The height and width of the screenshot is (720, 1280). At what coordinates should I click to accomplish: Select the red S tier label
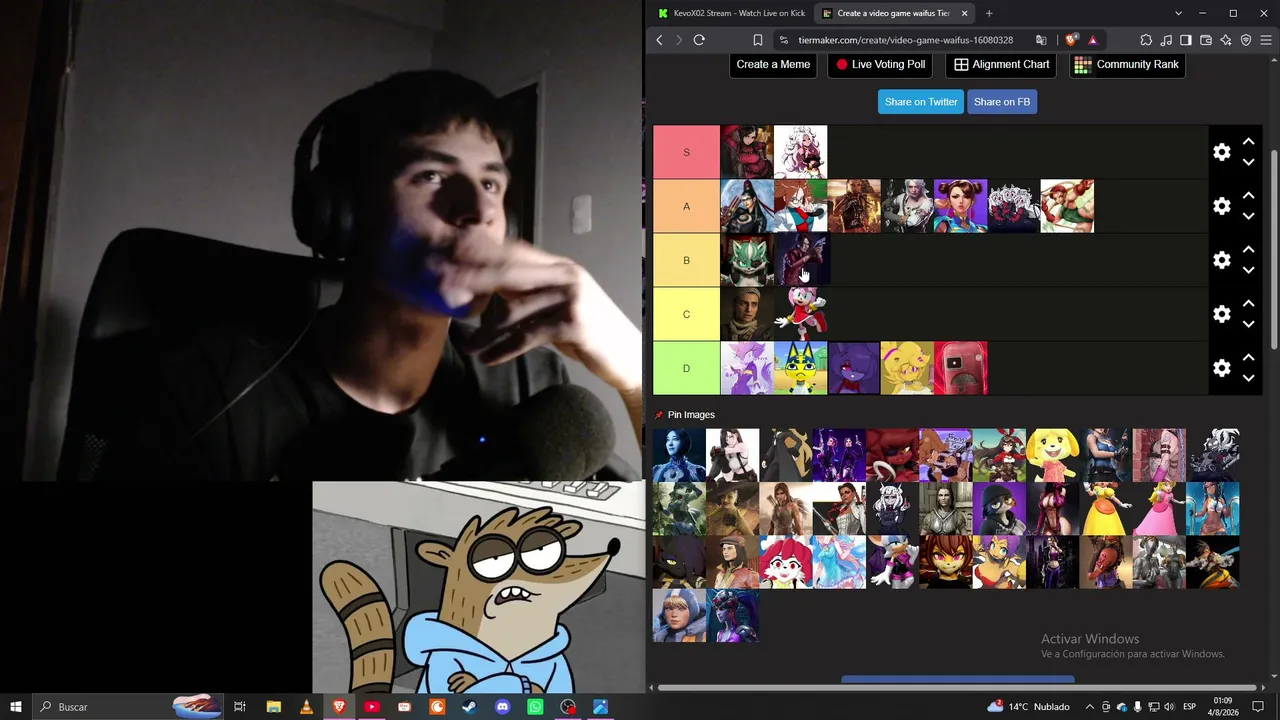click(x=686, y=152)
